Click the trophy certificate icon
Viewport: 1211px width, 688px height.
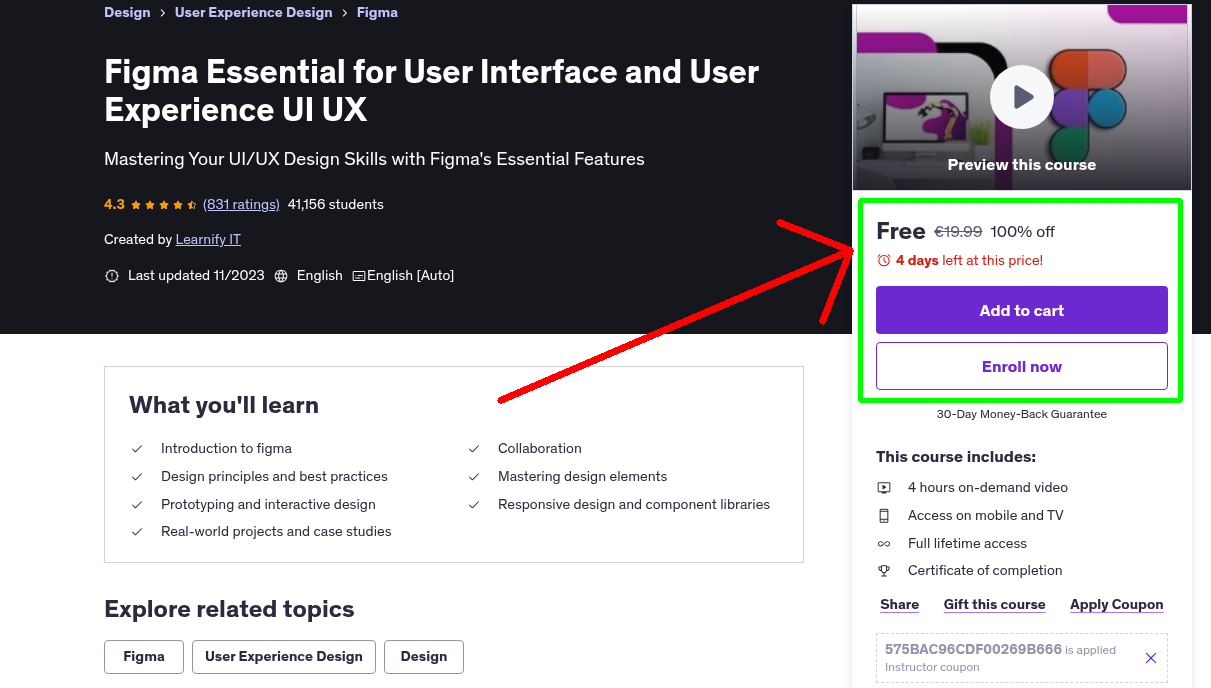pos(884,571)
